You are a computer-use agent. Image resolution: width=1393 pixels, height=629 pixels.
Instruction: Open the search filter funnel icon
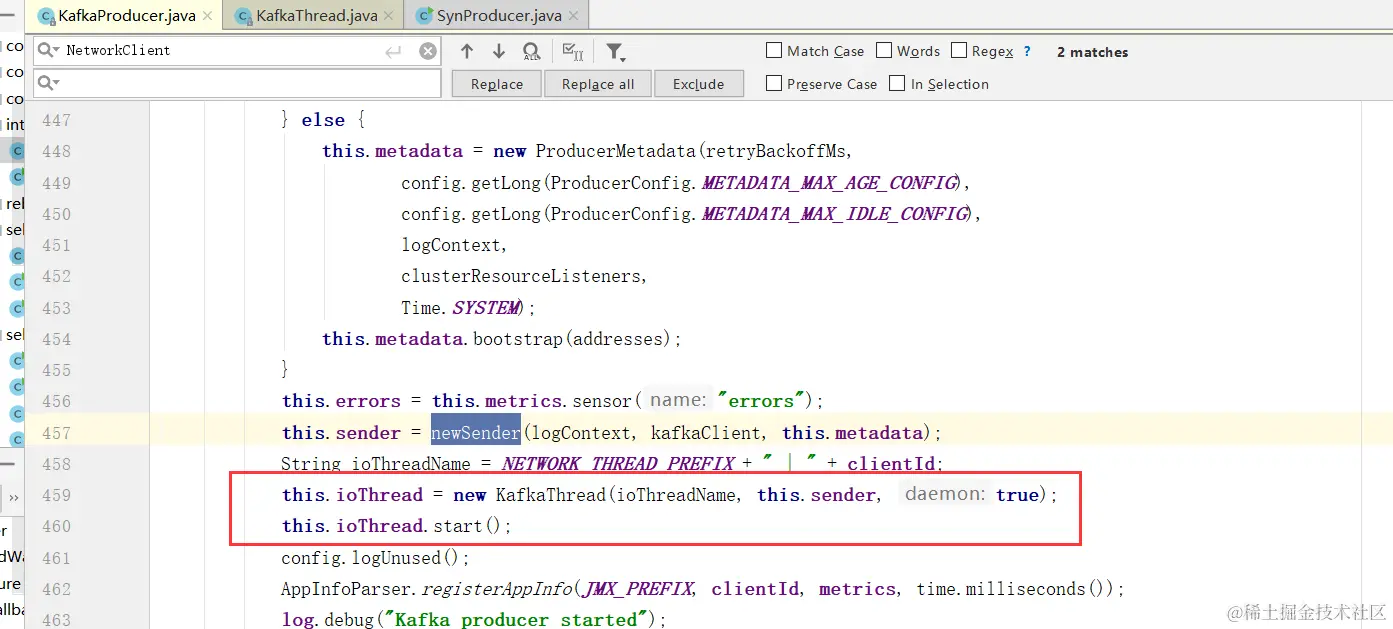(616, 52)
